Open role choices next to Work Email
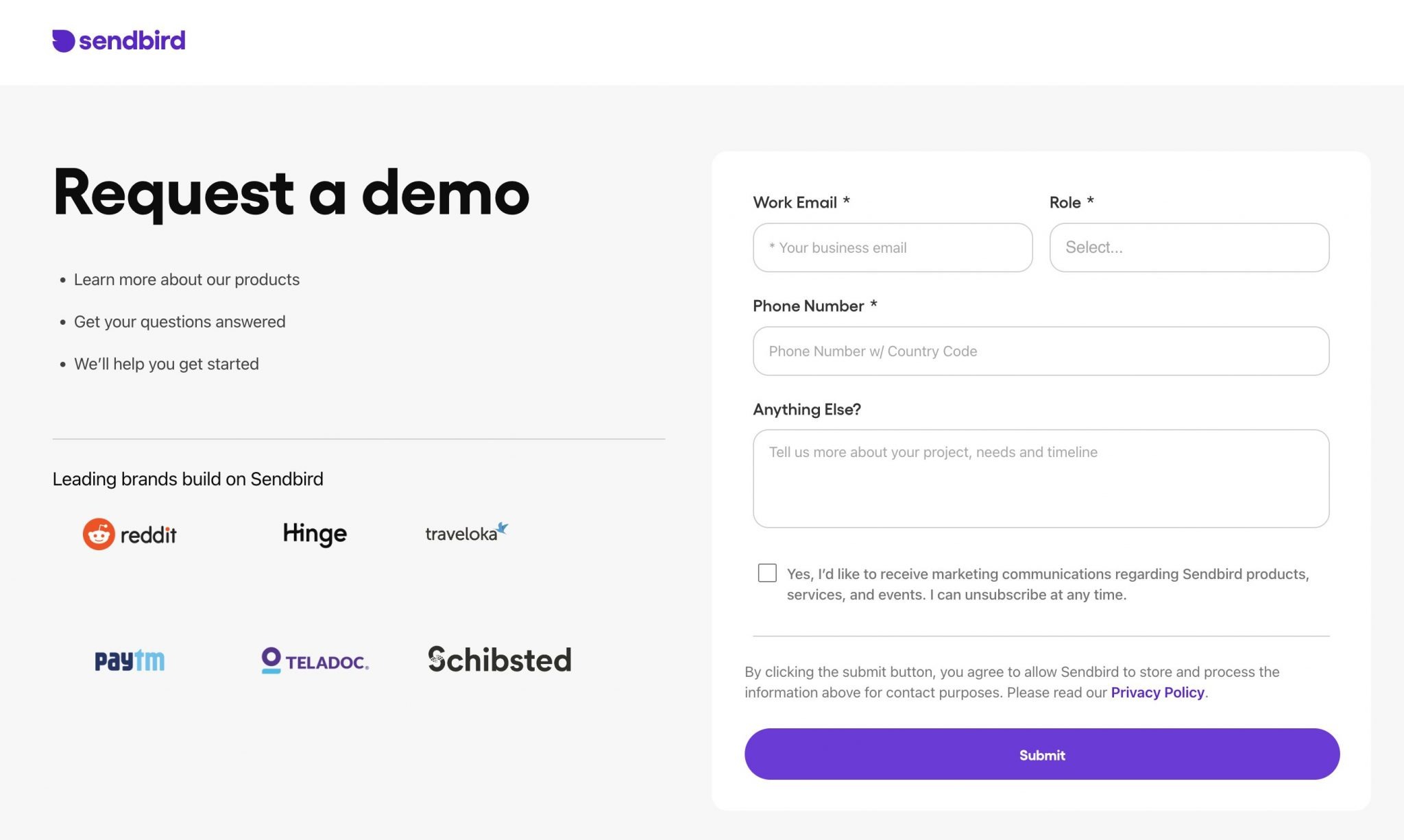This screenshot has width=1404, height=840. [x=1188, y=247]
